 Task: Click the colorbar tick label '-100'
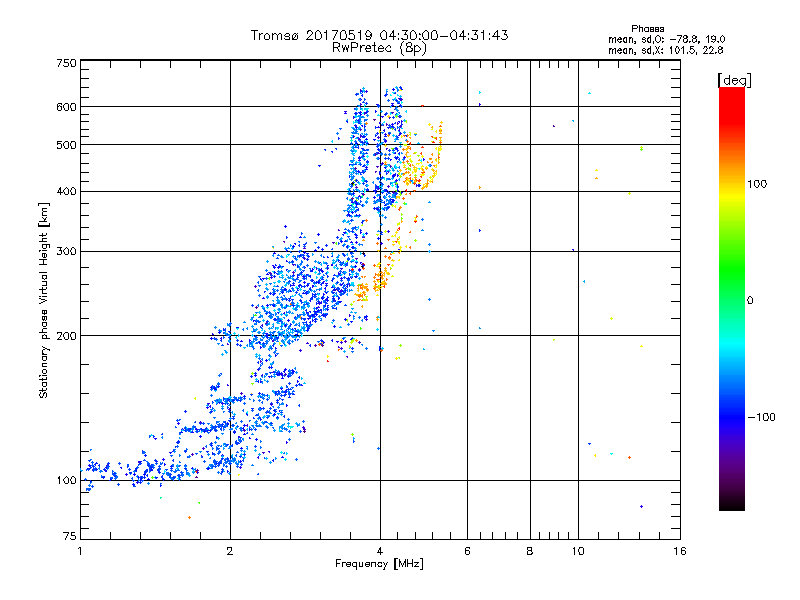761,417
